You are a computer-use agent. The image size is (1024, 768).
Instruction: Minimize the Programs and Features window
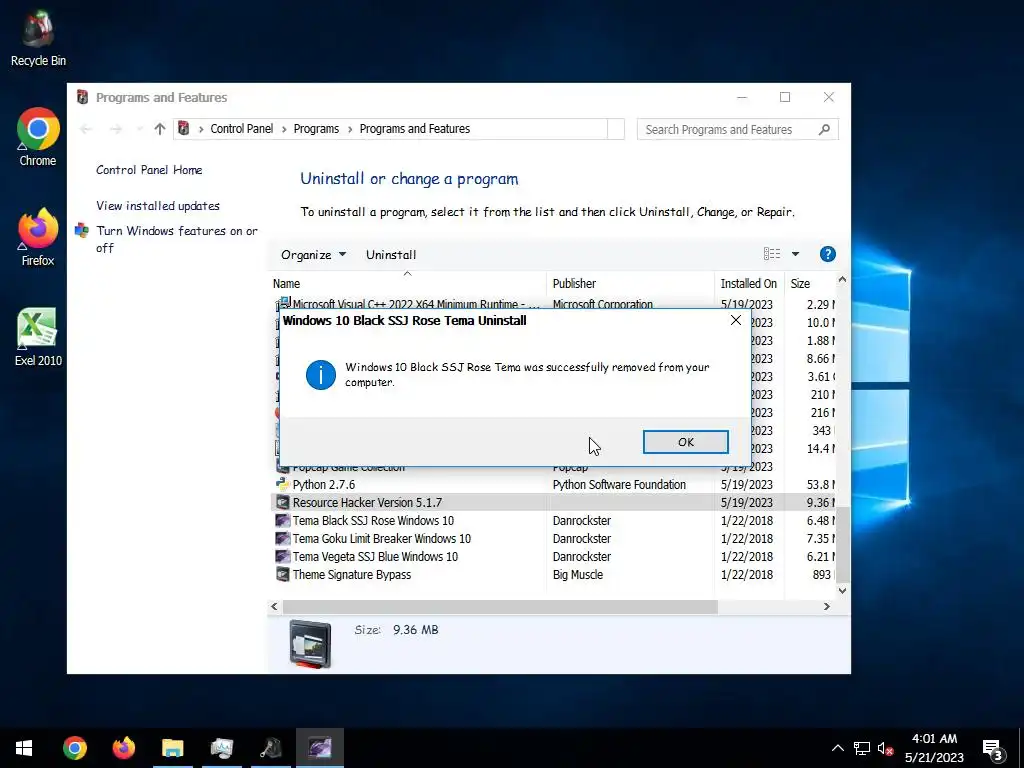coord(742,97)
